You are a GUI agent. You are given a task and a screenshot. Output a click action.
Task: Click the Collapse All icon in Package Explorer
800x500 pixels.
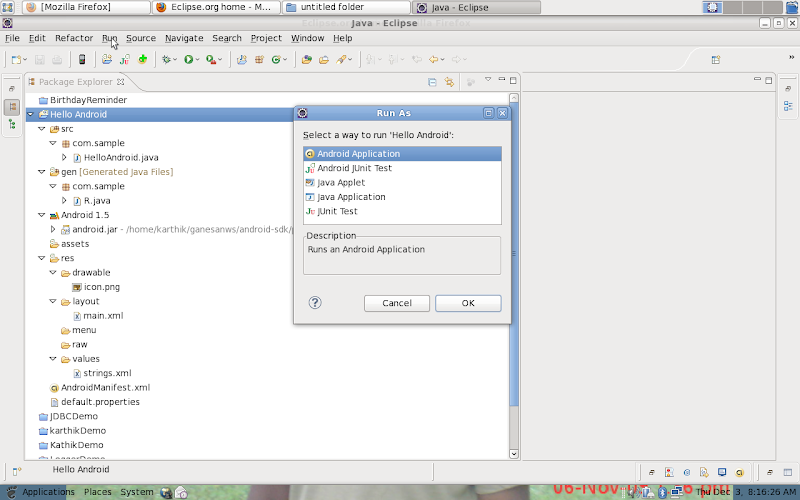tap(432, 82)
